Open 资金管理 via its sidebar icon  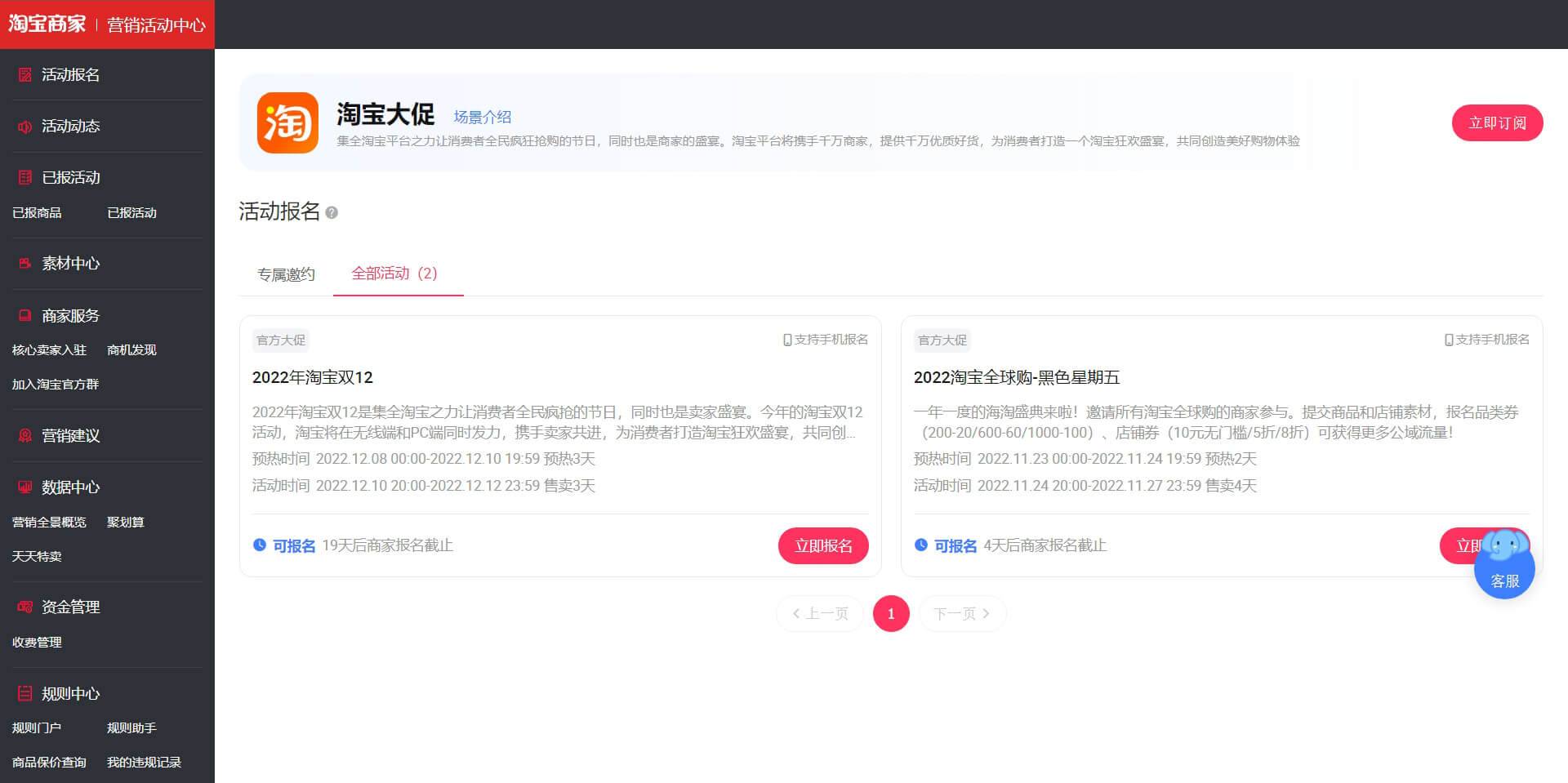(23, 607)
